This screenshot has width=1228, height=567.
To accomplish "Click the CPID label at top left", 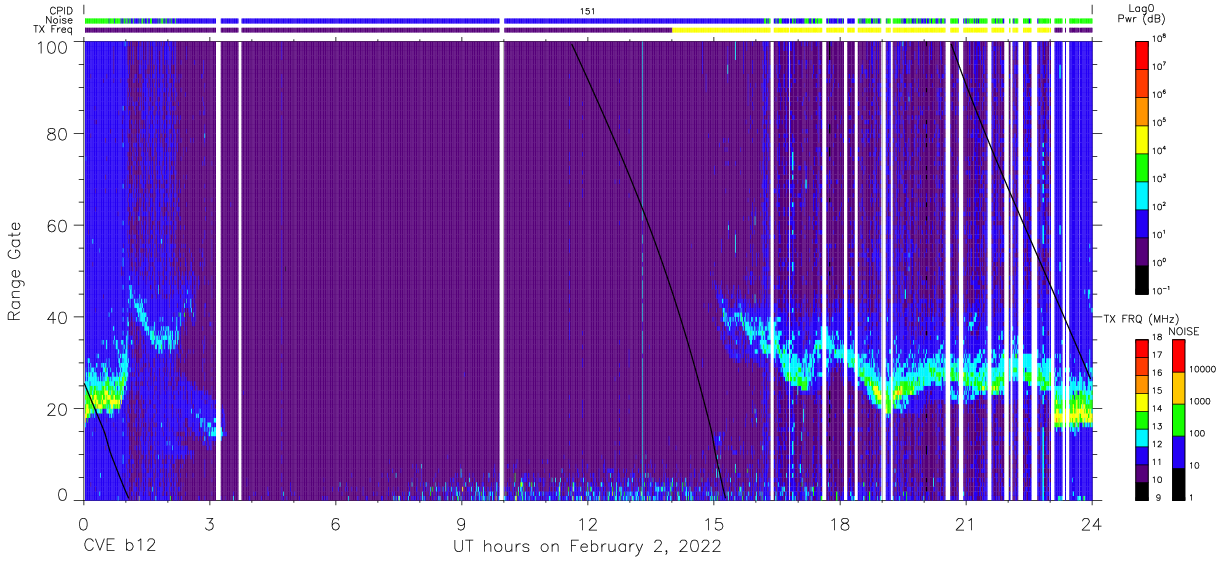I will pyautogui.click(x=60, y=10).
